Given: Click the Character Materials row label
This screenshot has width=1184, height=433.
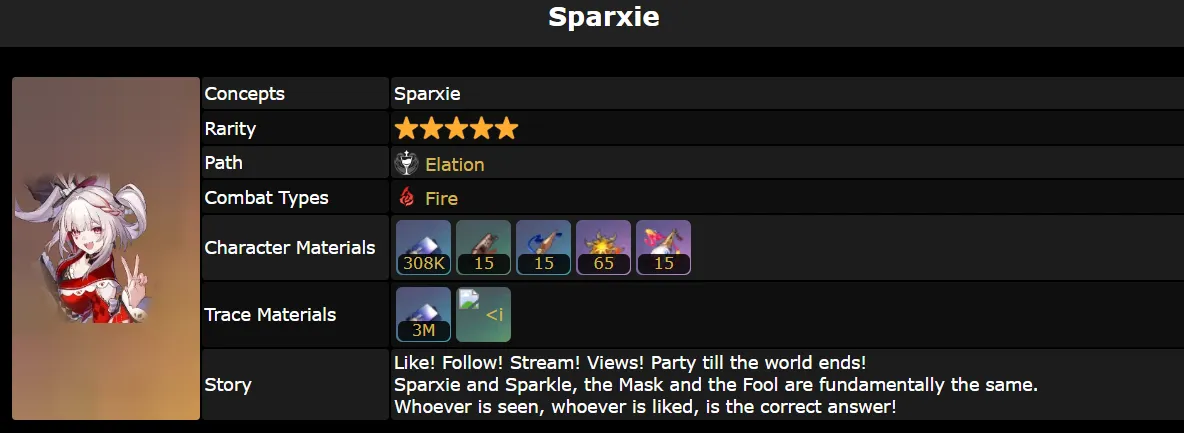Looking at the screenshot, I should tap(290, 248).
